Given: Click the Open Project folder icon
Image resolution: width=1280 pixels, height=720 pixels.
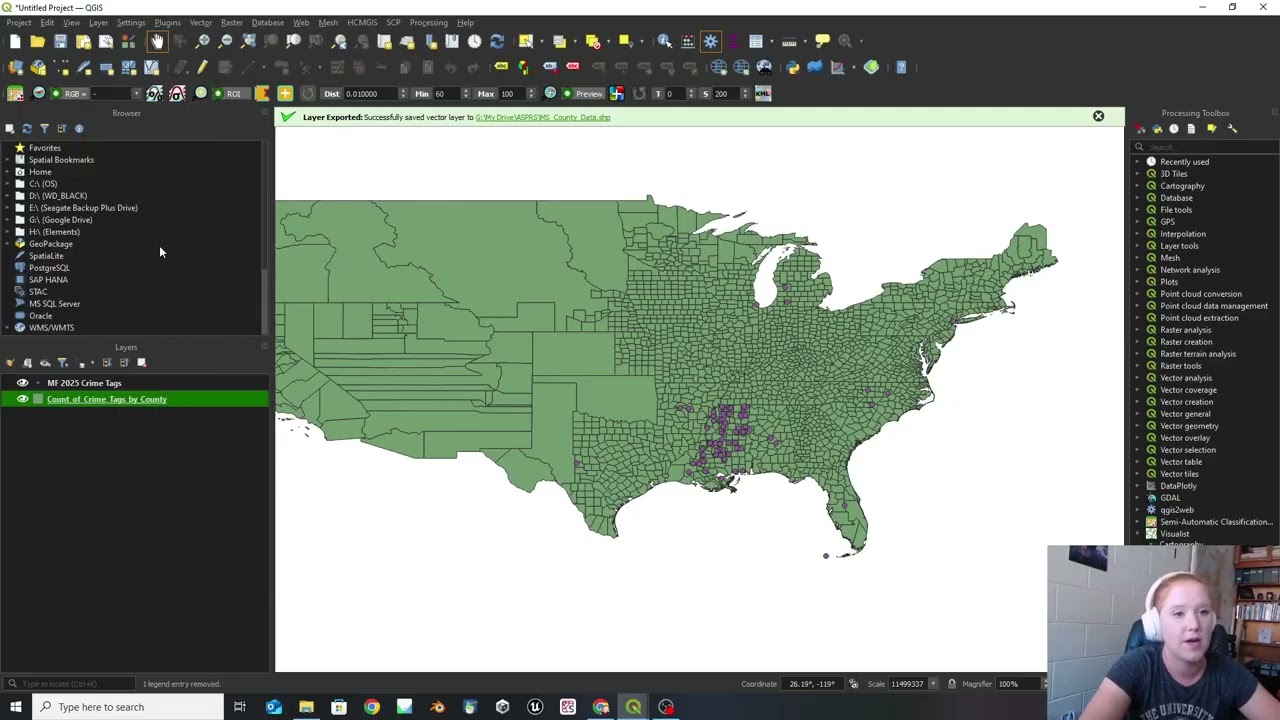Looking at the screenshot, I should (x=37, y=41).
